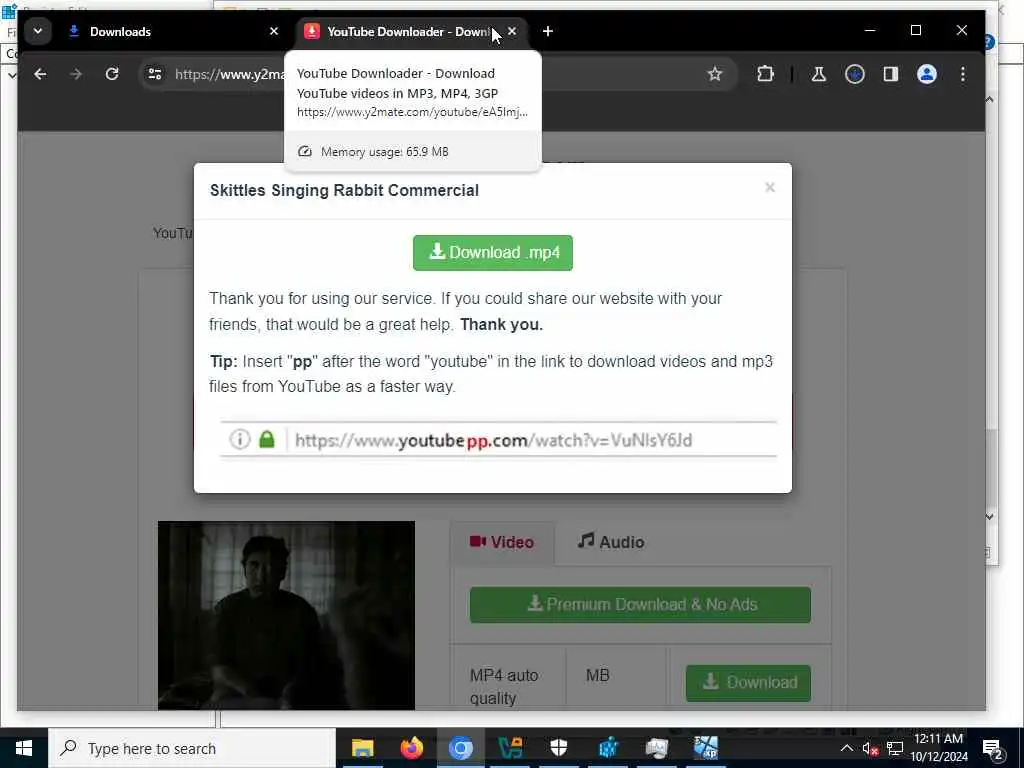Screen dimensions: 1024x768
Task: Go back to the previous page
Action: pyautogui.click(x=40, y=74)
